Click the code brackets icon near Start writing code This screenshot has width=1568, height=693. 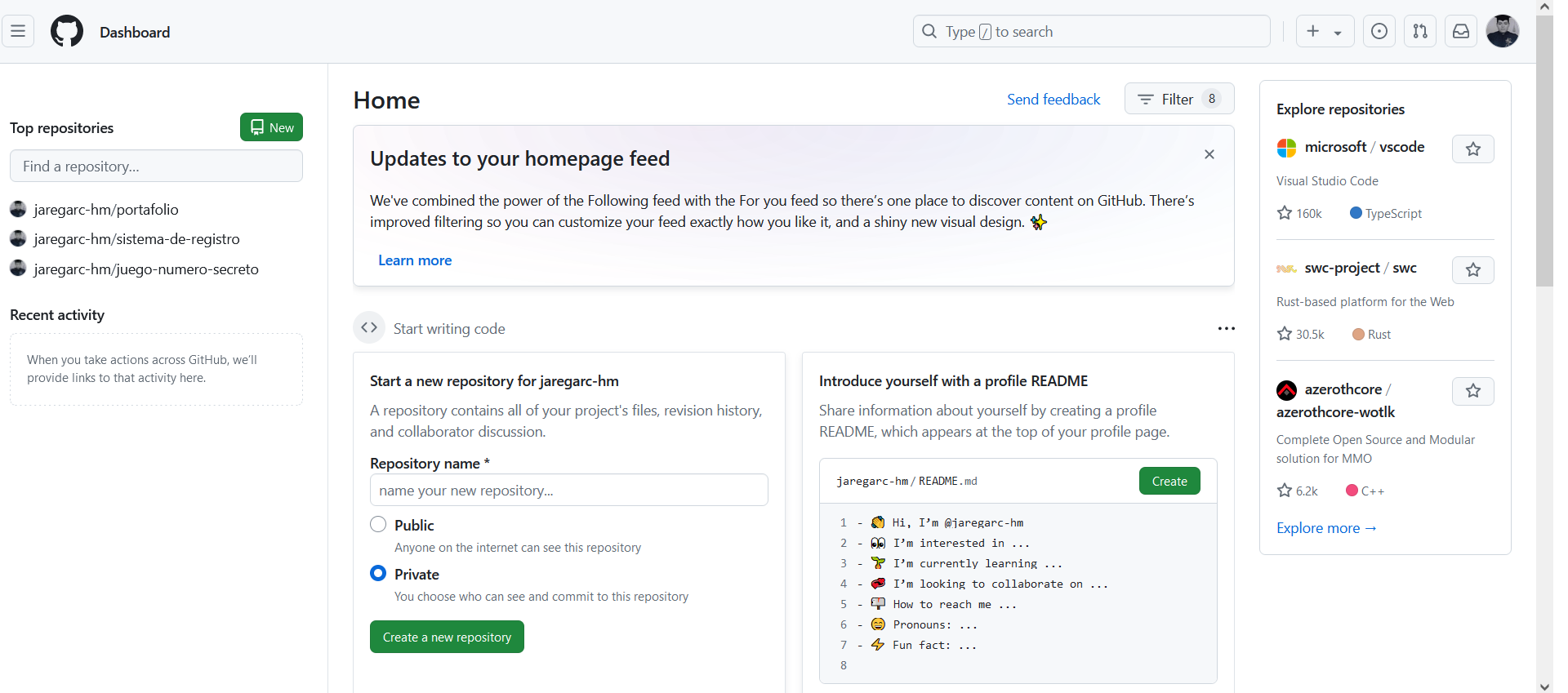point(369,327)
